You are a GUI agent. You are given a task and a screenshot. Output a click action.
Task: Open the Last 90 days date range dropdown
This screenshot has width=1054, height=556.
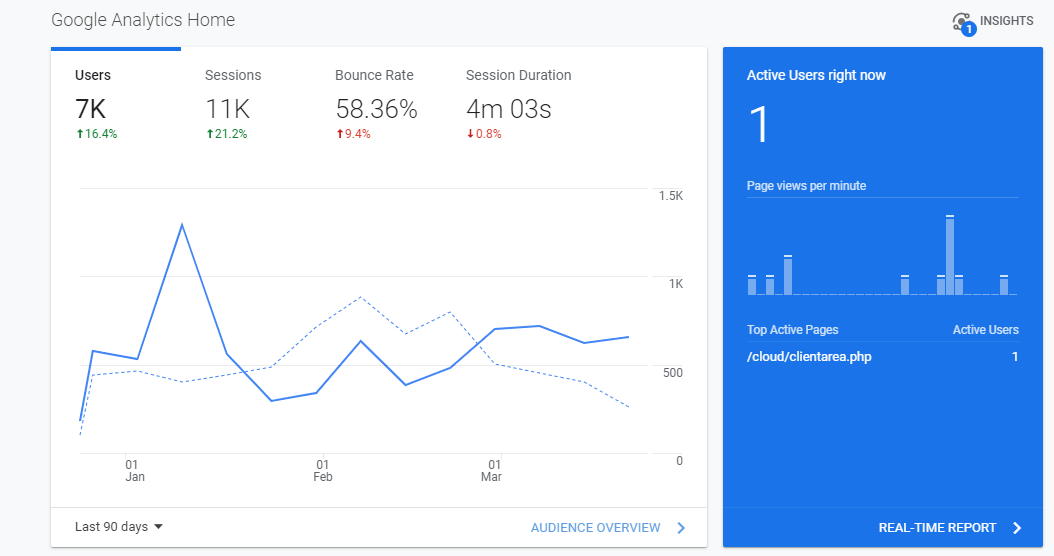click(x=119, y=526)
